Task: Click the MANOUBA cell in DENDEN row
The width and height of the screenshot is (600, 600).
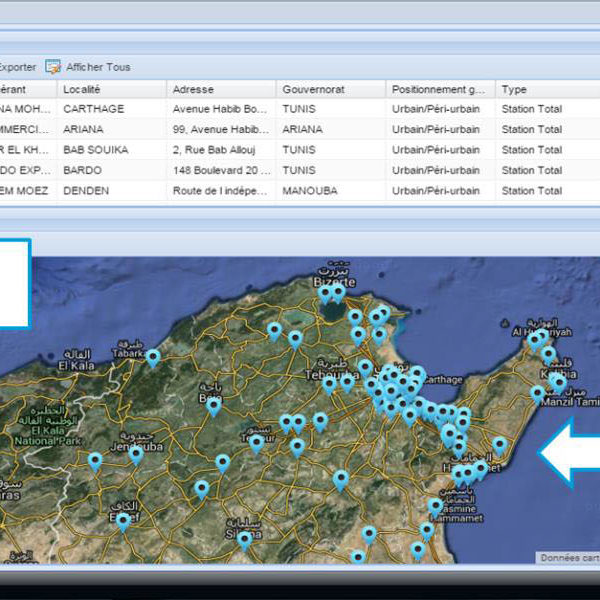Action: 309,191
